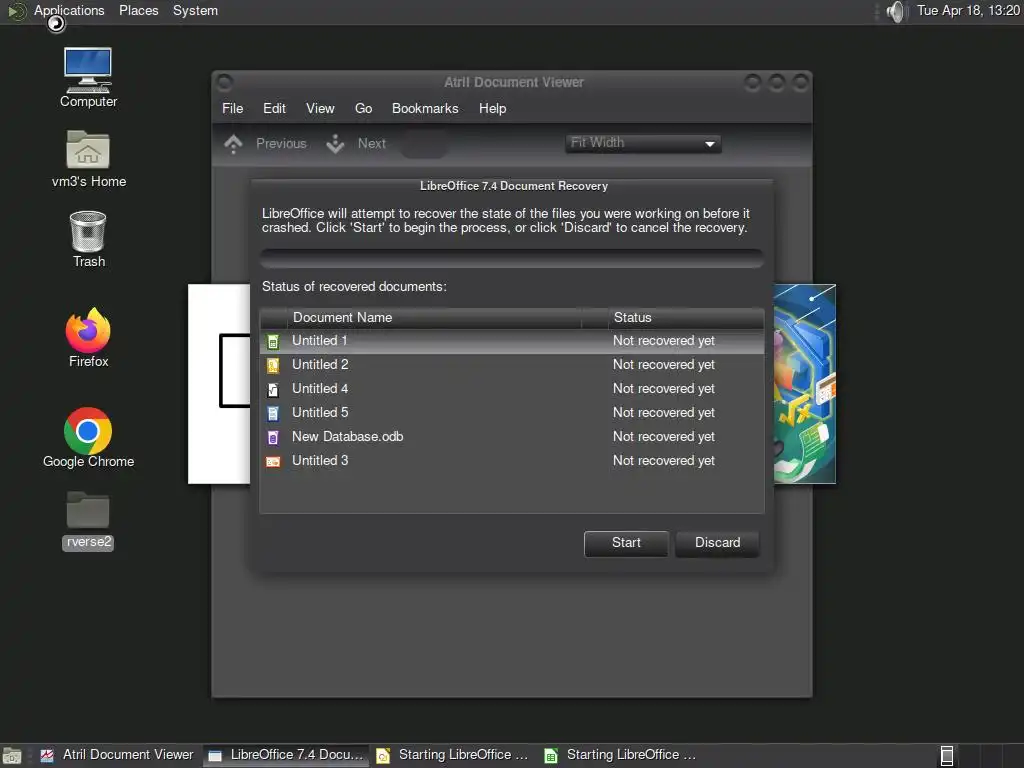
Task: Select the rverse2 folder on desktop
Action: [88, 520]
